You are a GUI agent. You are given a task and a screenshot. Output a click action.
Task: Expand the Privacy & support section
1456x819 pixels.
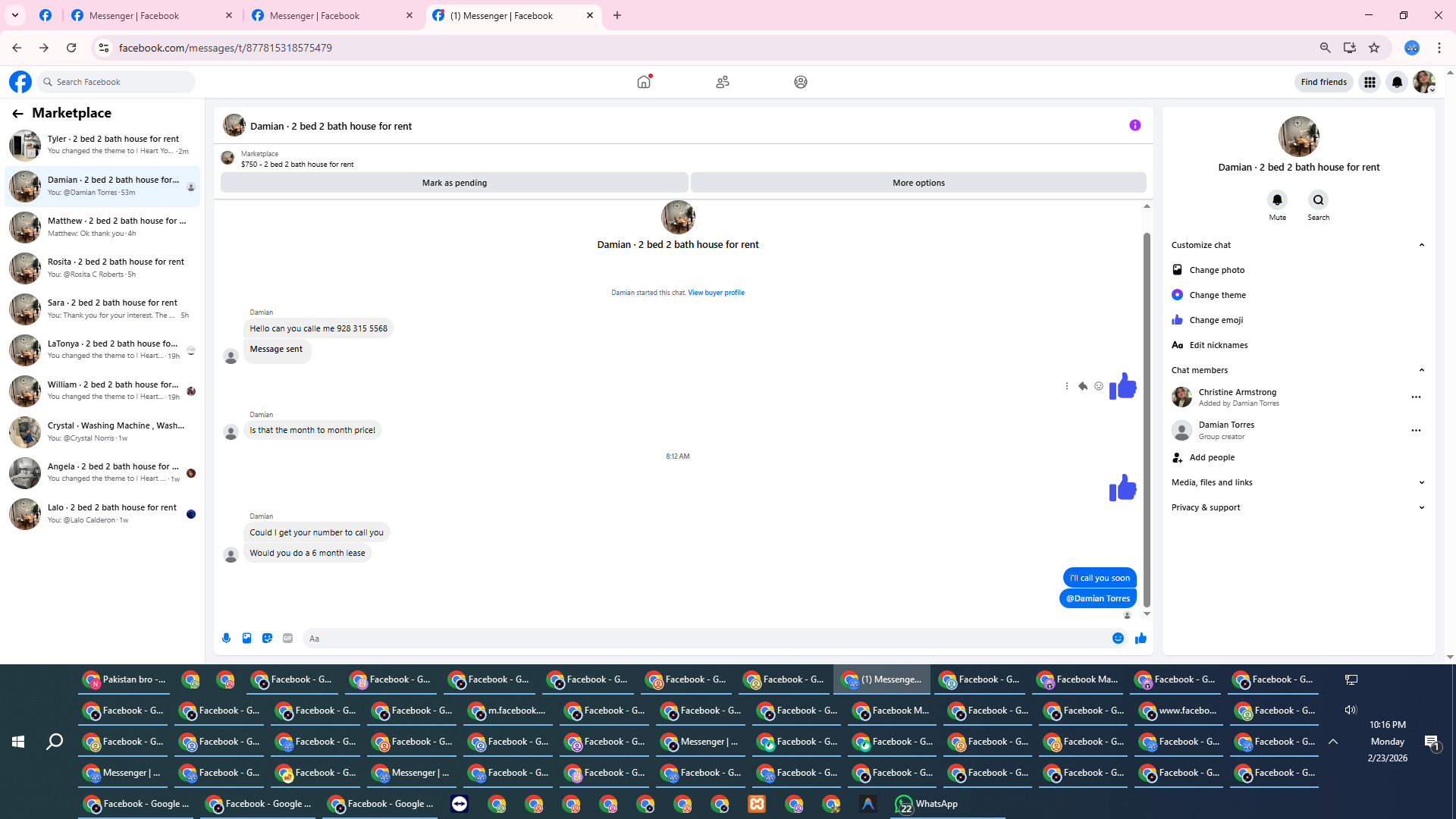[x=1421, y=507]
